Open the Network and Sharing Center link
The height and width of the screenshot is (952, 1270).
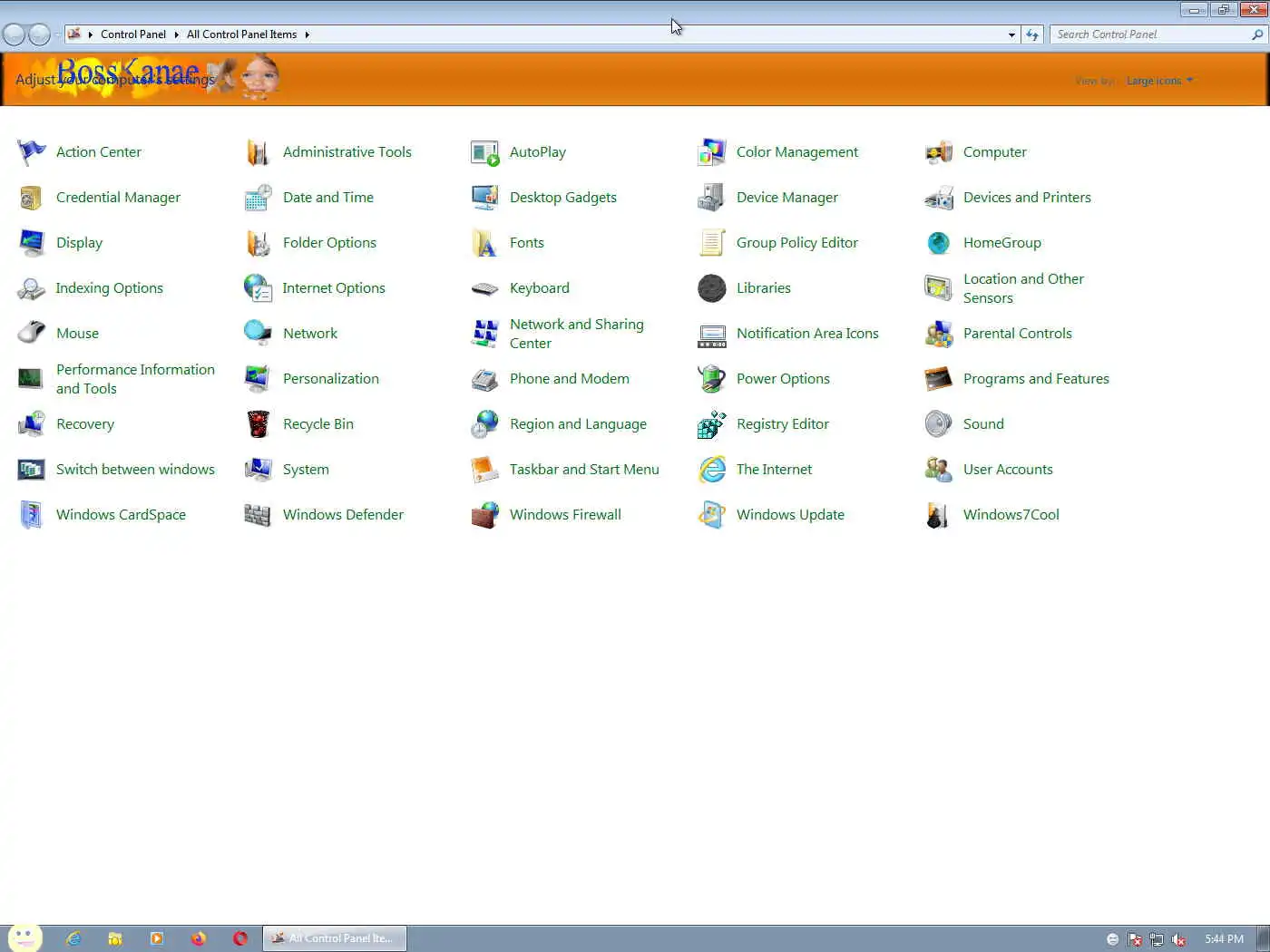tap(577, 334)
